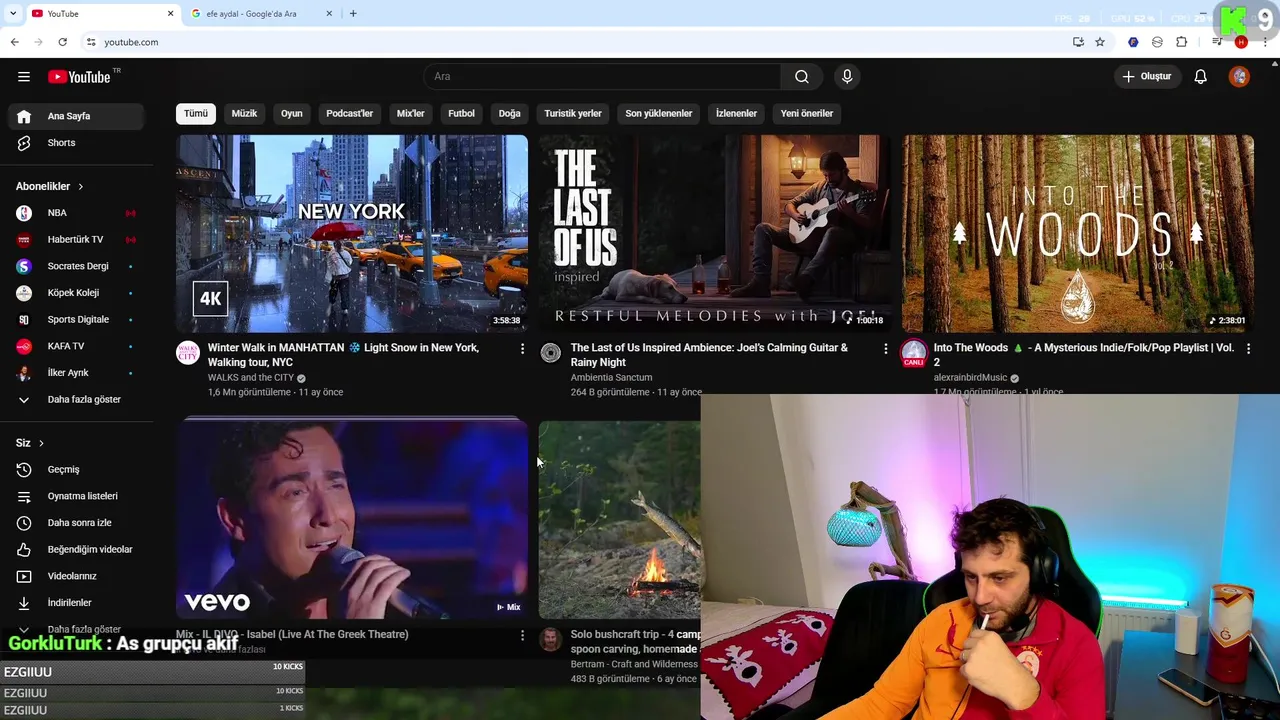This screenshot has height=720, width=1280.
Task: Open İndirilenler in sidebar
Action: (76, 603)
